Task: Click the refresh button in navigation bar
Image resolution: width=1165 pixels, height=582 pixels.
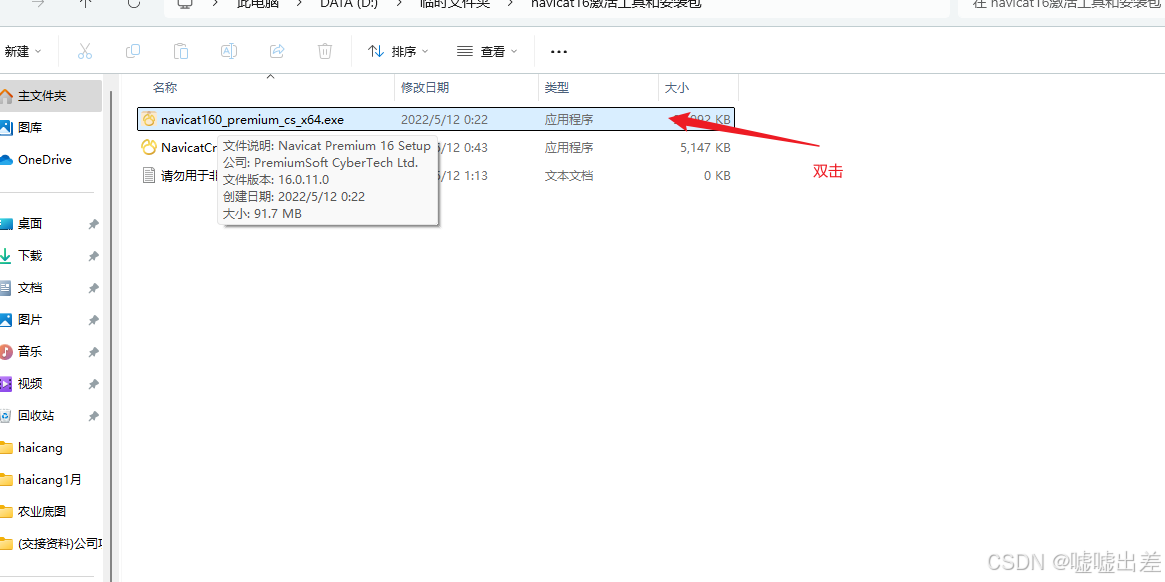Action: tap(134, 4)
